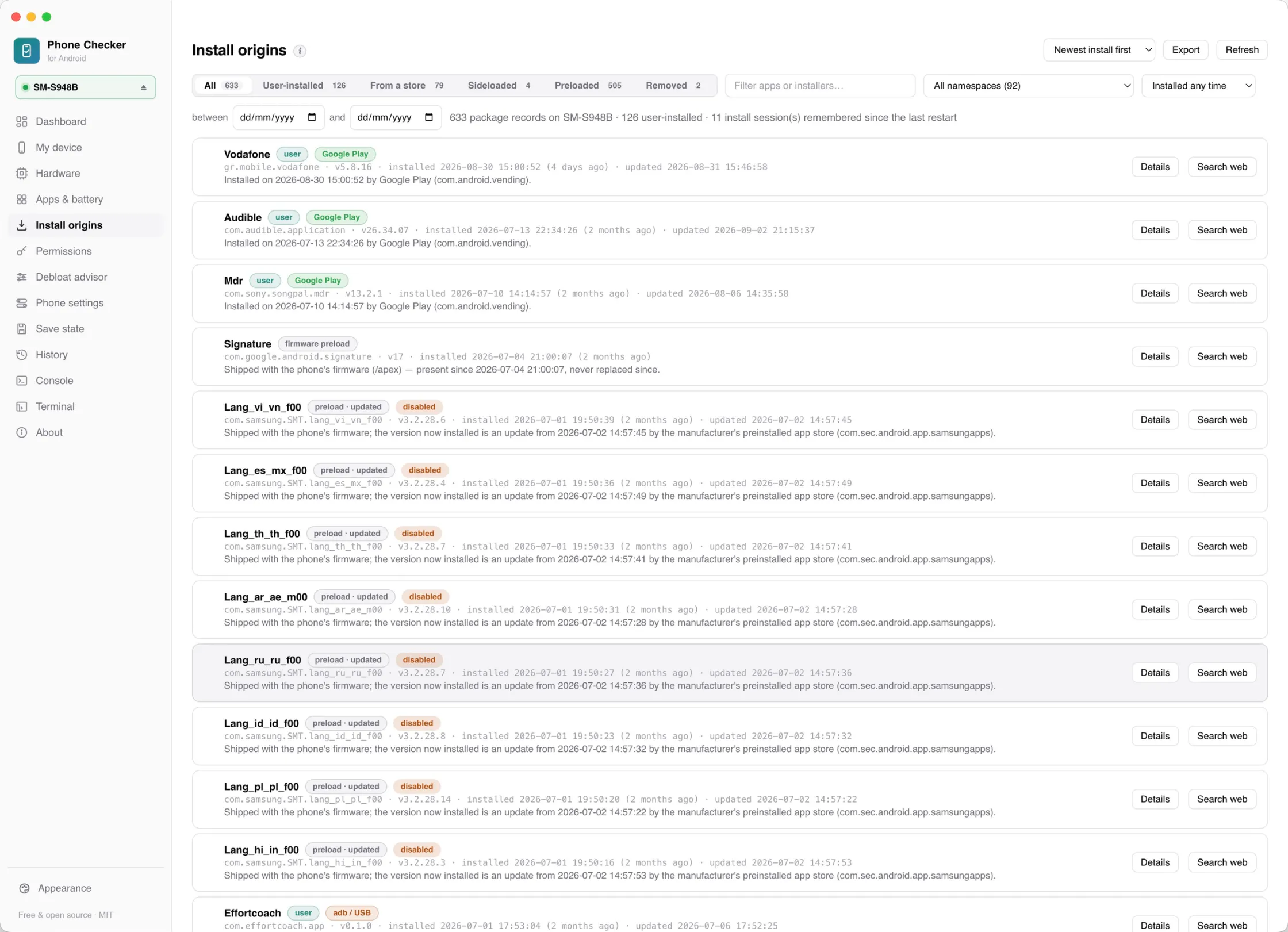This screenshot has height=932, width=1288.
Task: Open Details for the Signature package
Action: pos(1155,356)
